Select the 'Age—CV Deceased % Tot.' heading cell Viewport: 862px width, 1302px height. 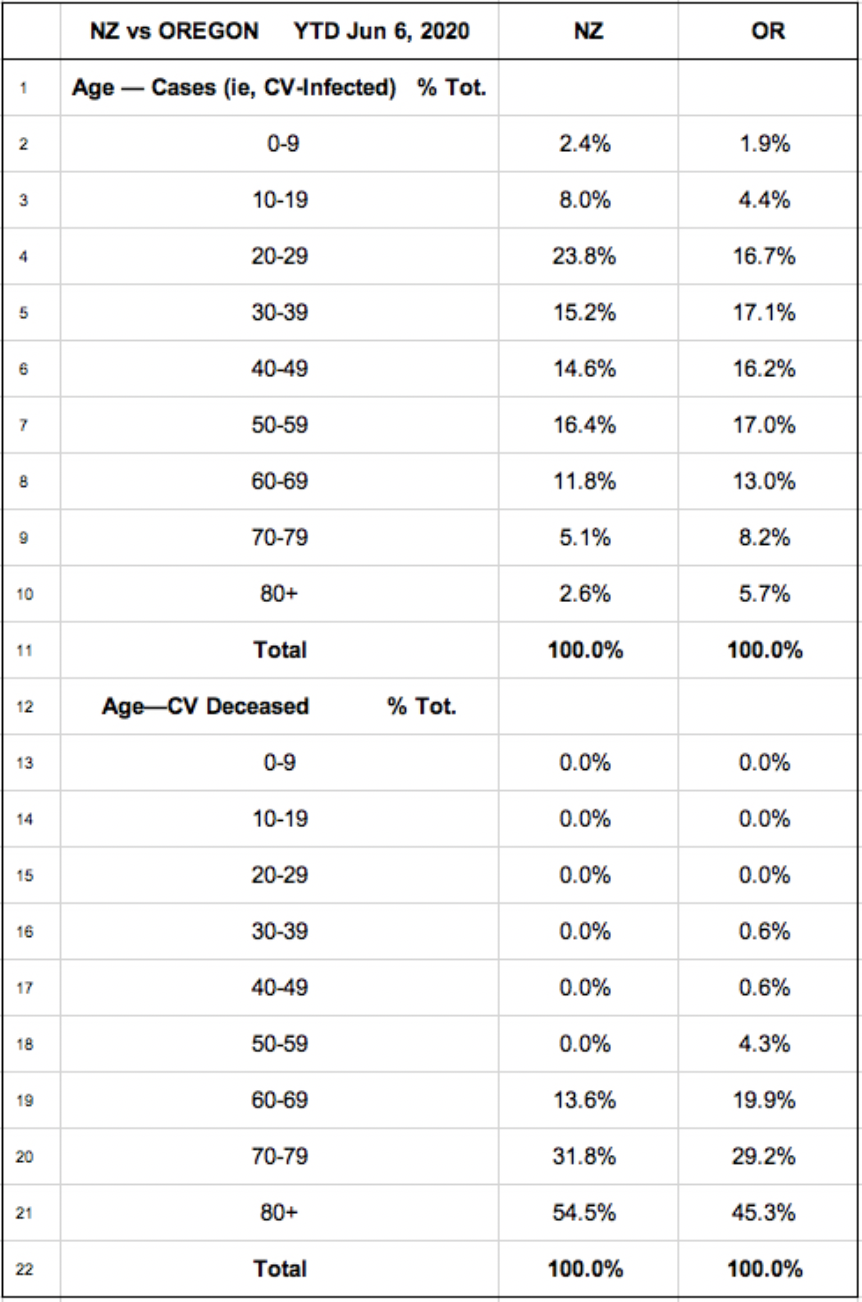click(280, 707)
